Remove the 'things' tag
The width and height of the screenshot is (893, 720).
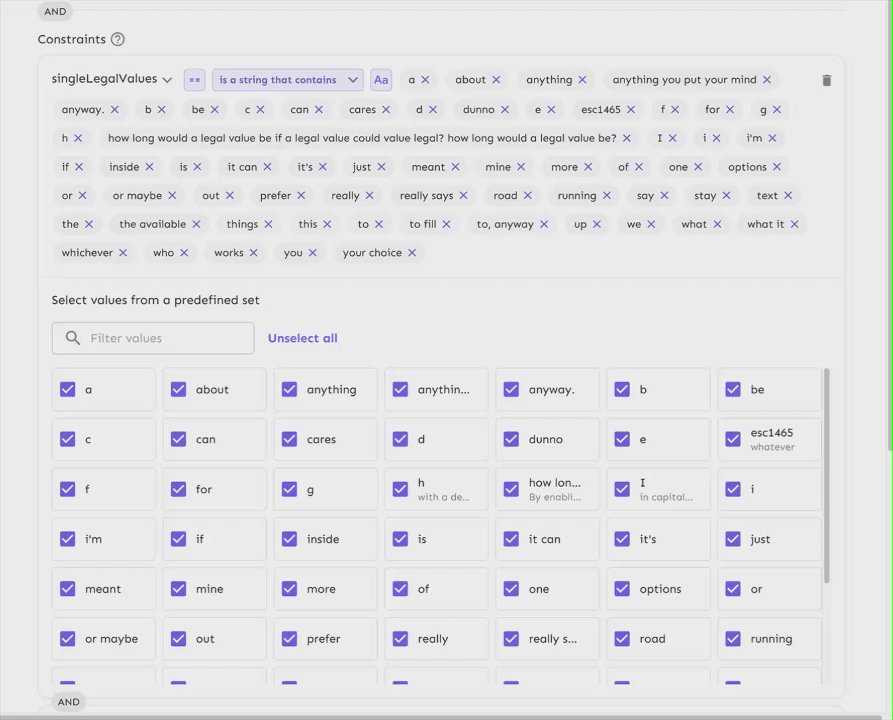268,224
